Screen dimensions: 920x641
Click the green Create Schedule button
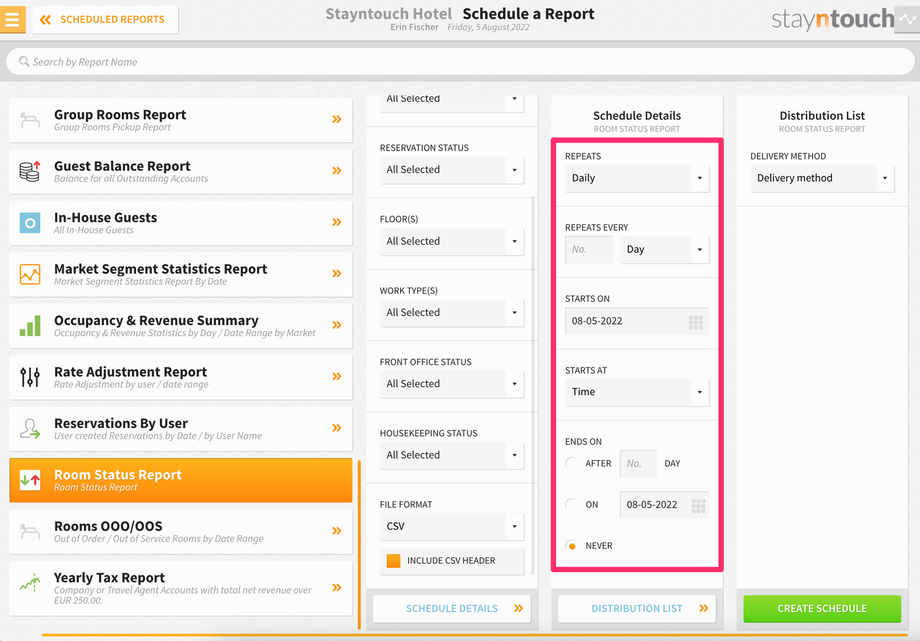(822, 609)
